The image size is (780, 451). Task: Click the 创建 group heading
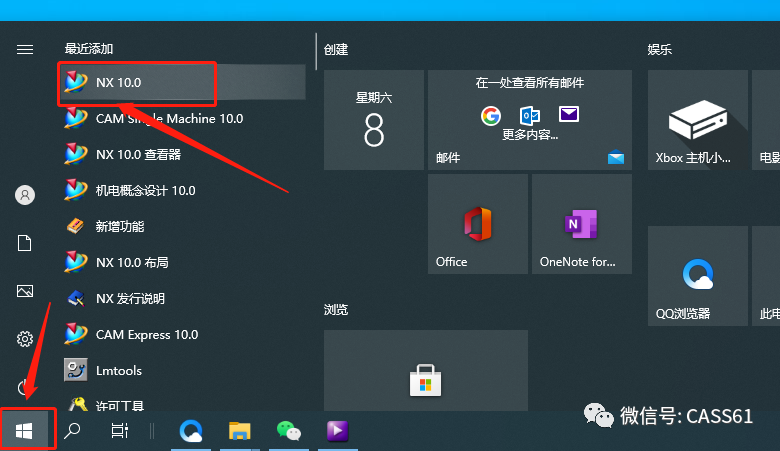pos(336,50)
